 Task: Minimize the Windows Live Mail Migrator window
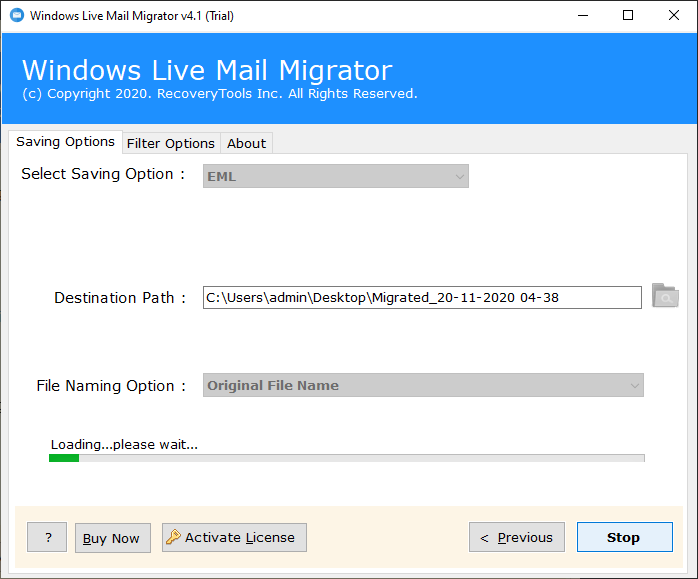coord(583,16)
